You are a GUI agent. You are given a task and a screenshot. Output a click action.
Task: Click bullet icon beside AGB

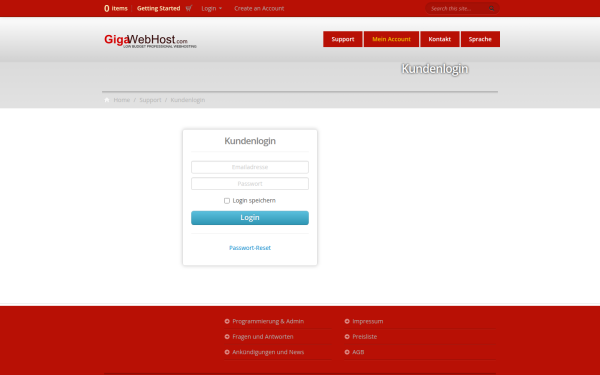click(347, 352)
